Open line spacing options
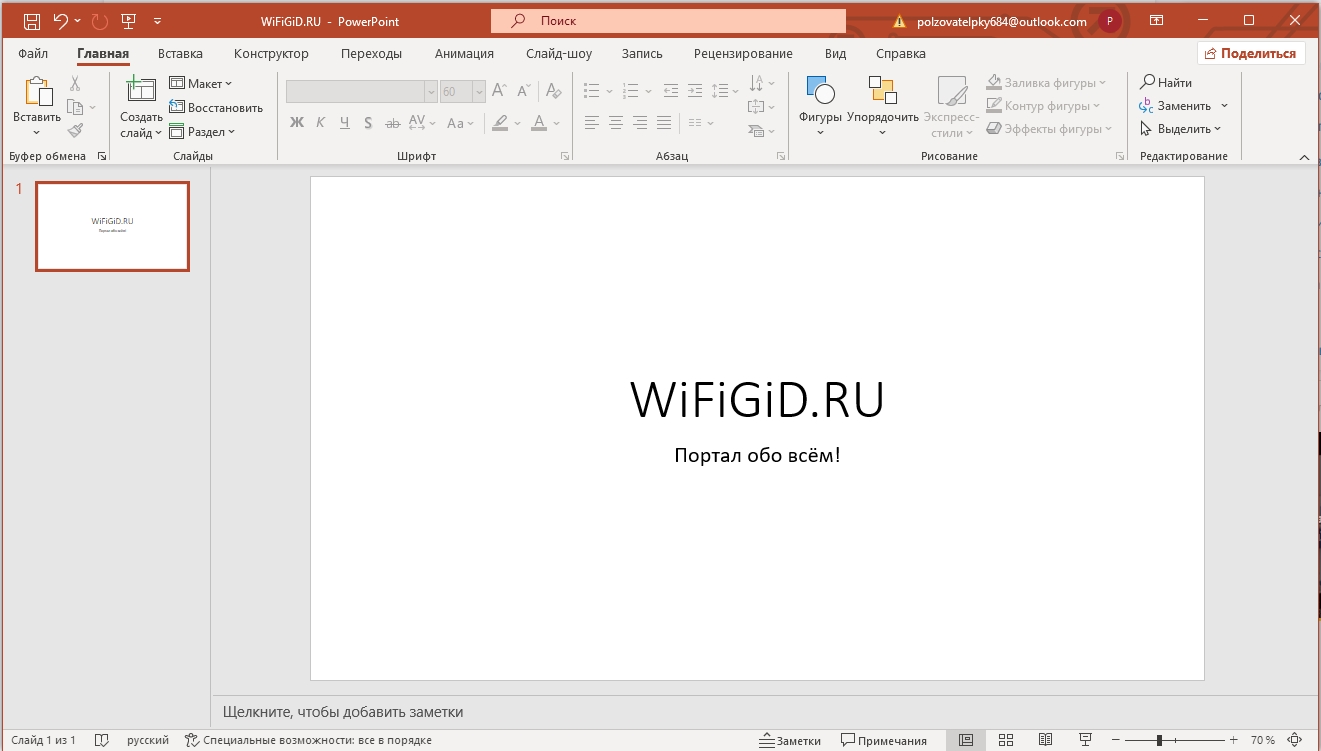1321x751 pixels. coord(724,91)
